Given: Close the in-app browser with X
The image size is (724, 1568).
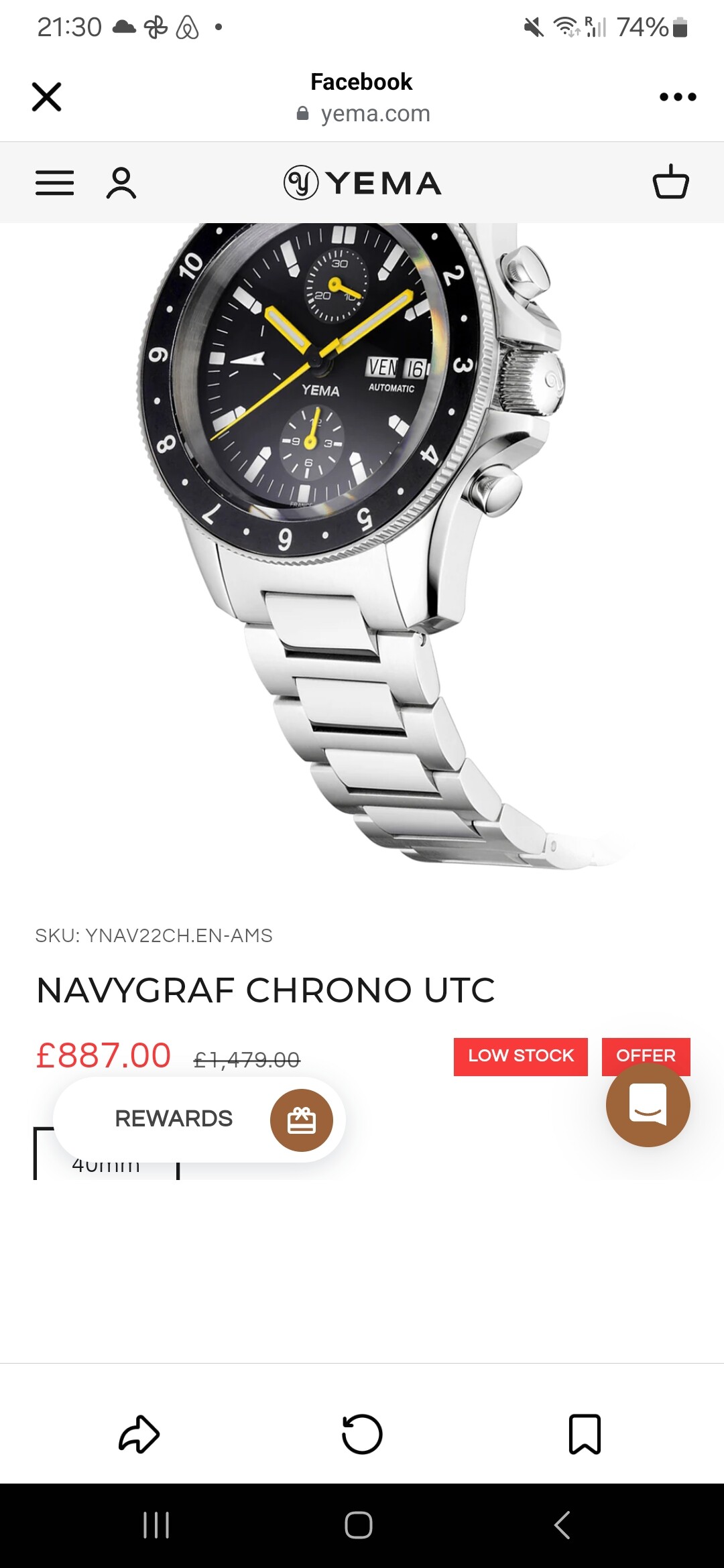Looking at the screenshot, I should click(x=46, y=97).
